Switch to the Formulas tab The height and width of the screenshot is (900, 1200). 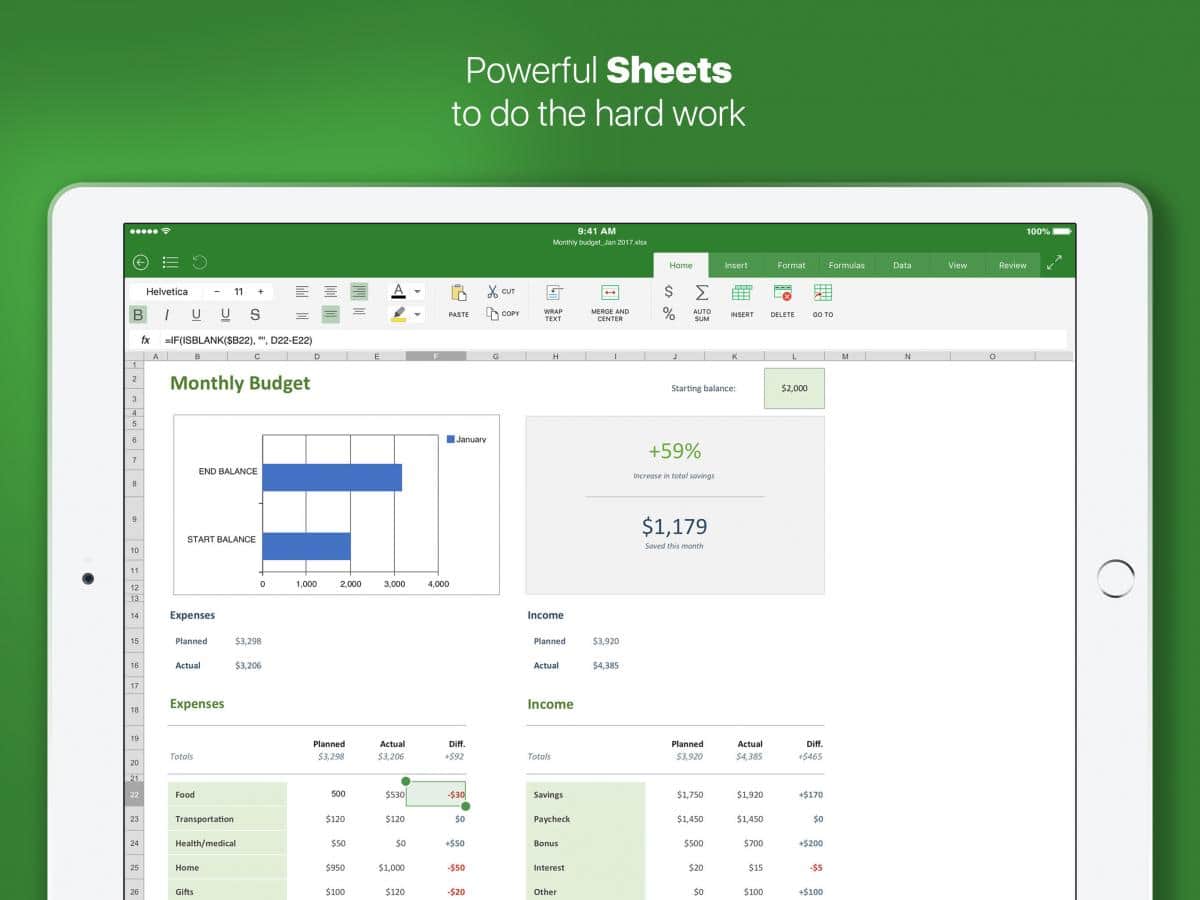pyautogui.click(x=846, y=265)
